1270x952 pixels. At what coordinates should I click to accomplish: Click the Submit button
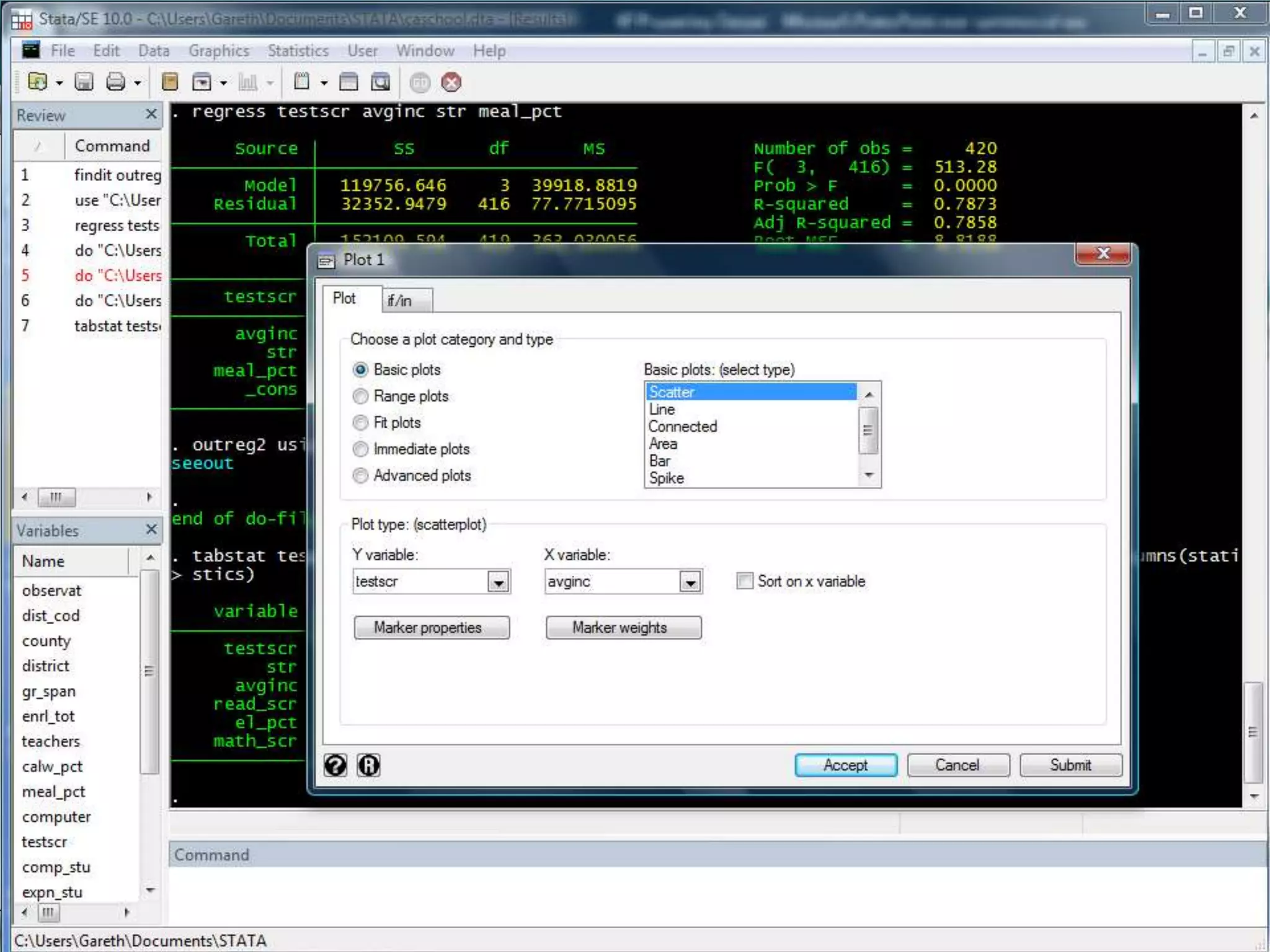click(x=1070, y=765)
